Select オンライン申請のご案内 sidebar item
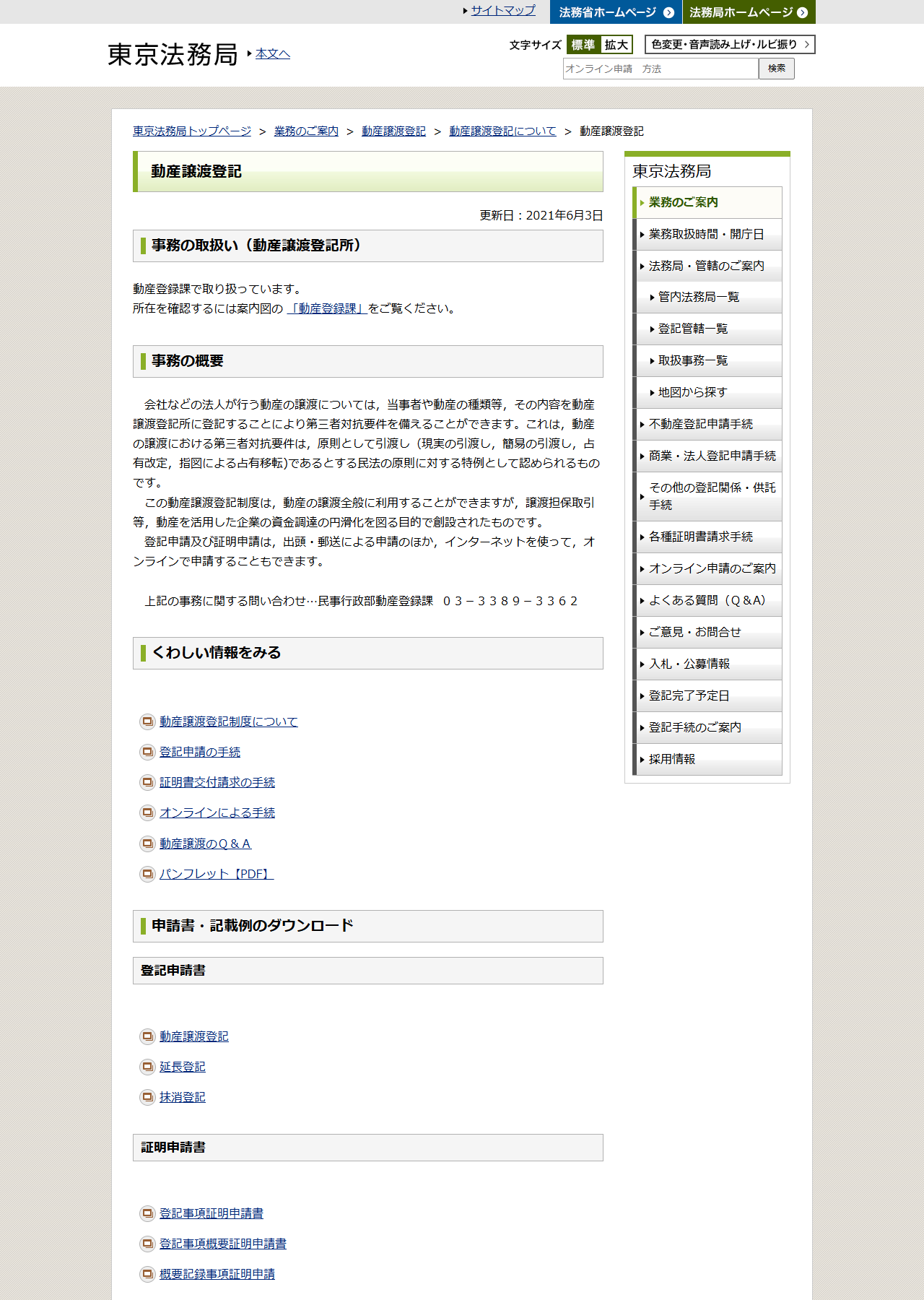The width and height of the screenshot is (924, 1300). click(x=707, y=568)
